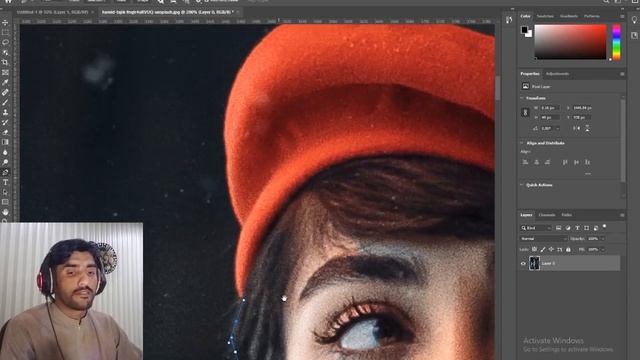The height and width of the screenshot is (360, 640).
Task: Select the History Brush tool
Action: [x=5, y=122]
